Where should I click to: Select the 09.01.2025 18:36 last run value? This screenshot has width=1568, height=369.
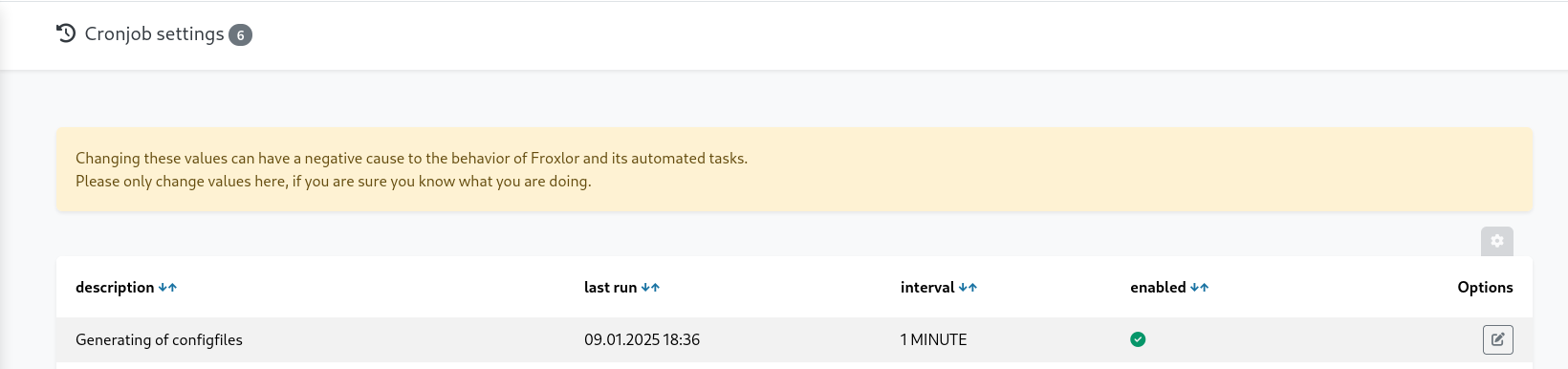pos(642,340)
